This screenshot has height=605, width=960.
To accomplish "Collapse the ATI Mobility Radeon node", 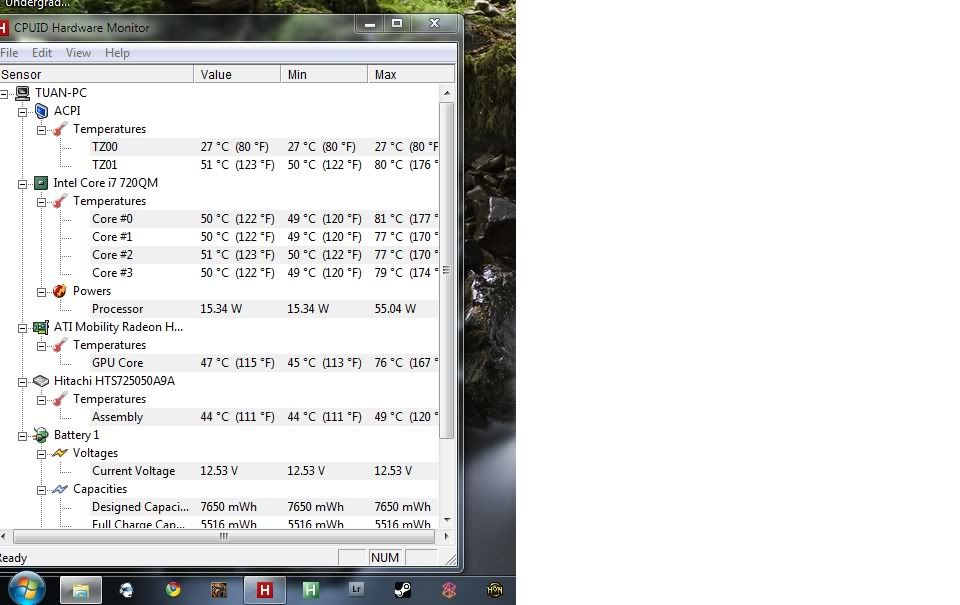I will coord(23,328).
